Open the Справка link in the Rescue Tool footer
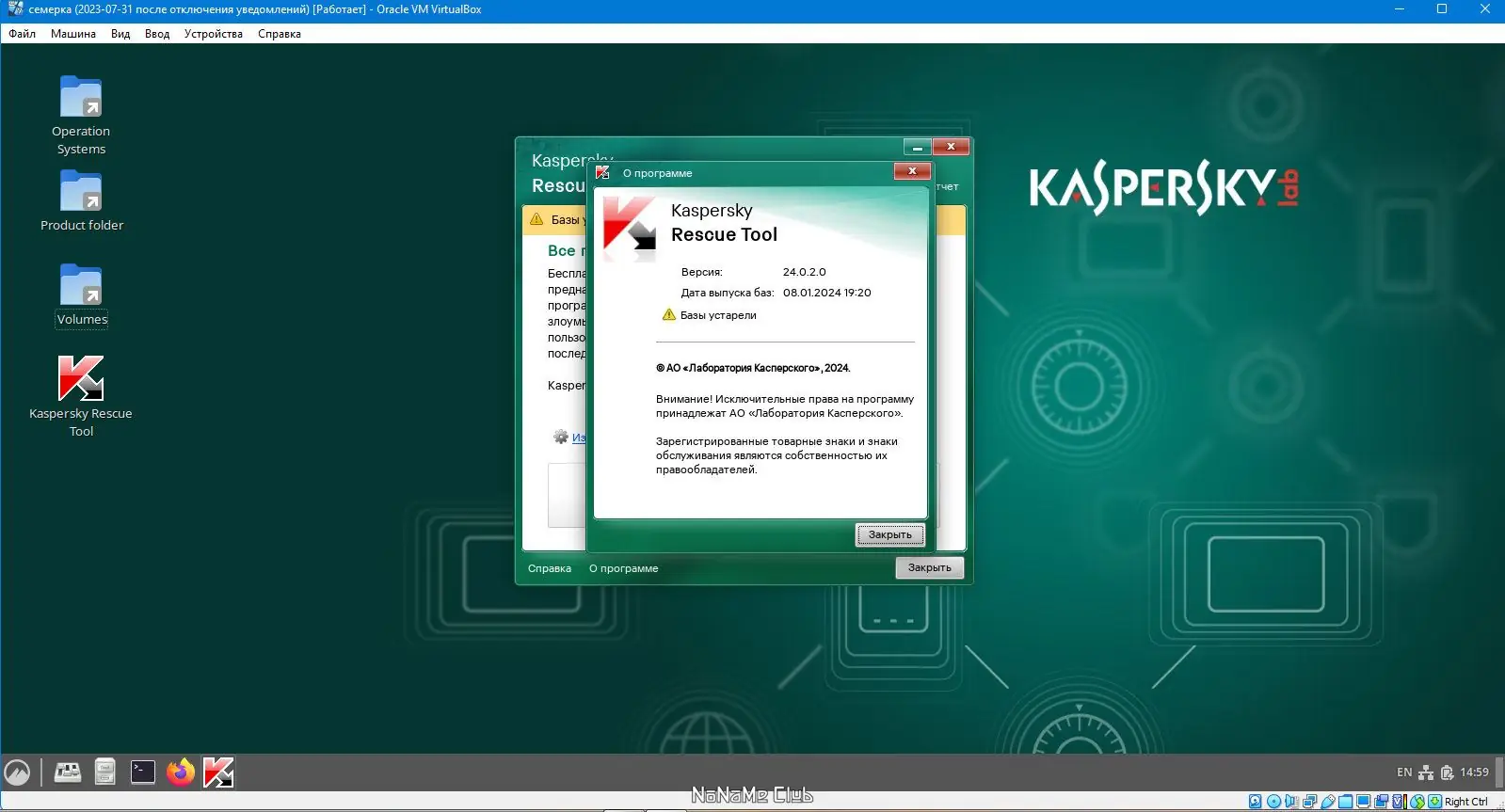 [550, 568]
